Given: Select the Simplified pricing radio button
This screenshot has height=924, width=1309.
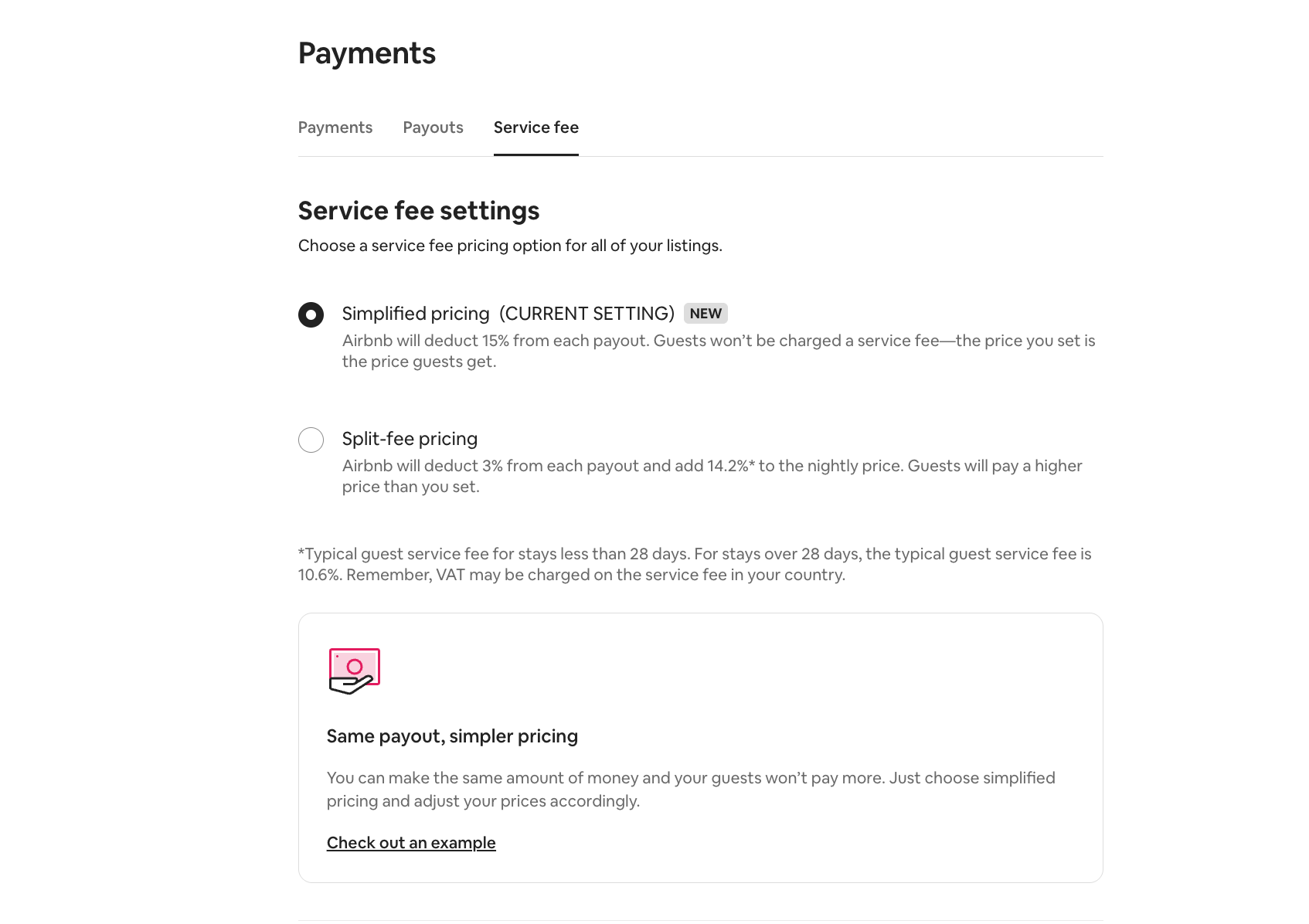Looking at the screenshot, I should point(311,314).
